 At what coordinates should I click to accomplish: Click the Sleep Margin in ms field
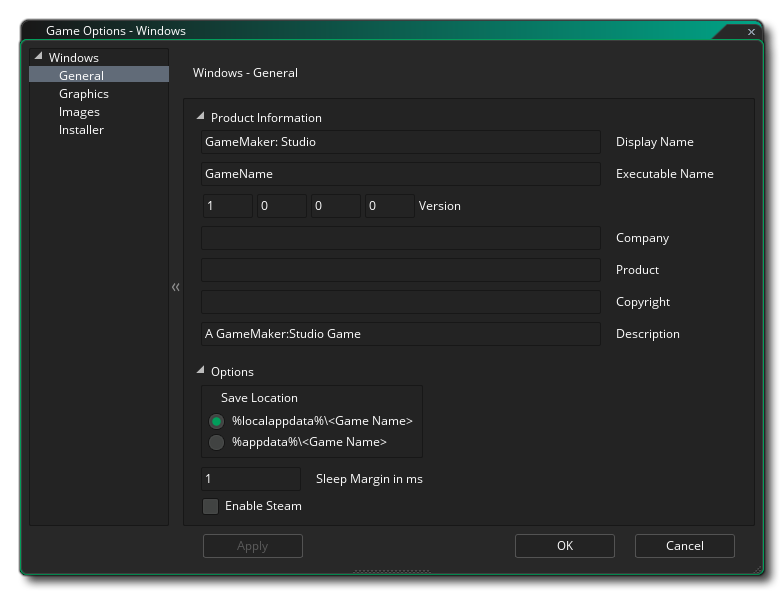click(250, 479)
